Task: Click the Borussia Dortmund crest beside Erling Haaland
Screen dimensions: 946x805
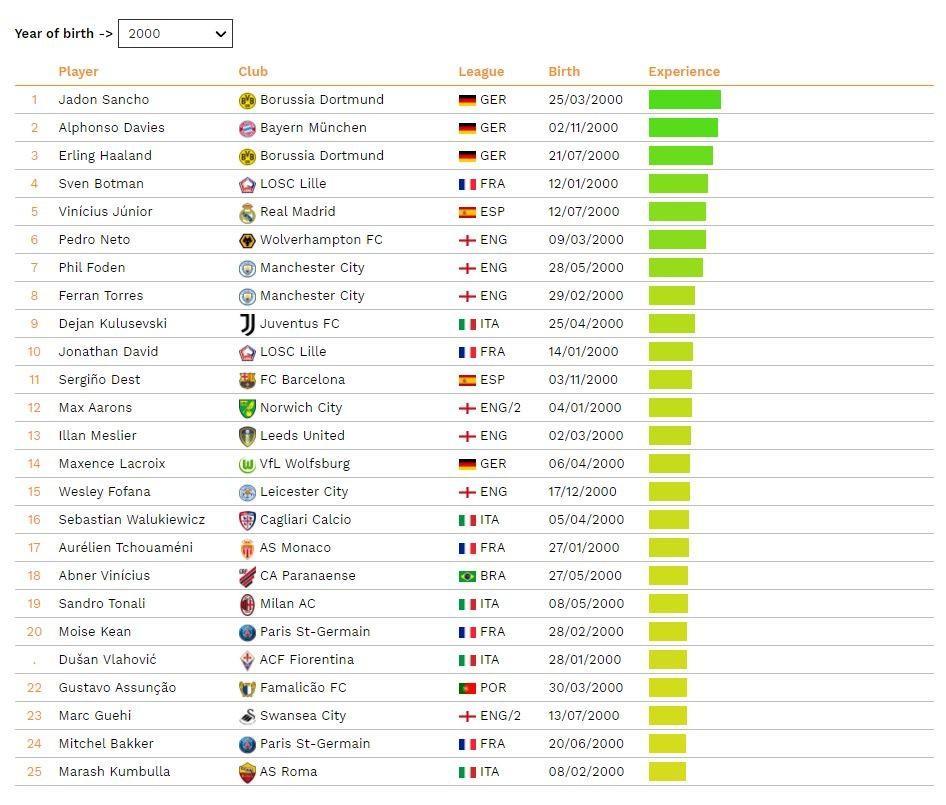Action: [x=247, y=156]
